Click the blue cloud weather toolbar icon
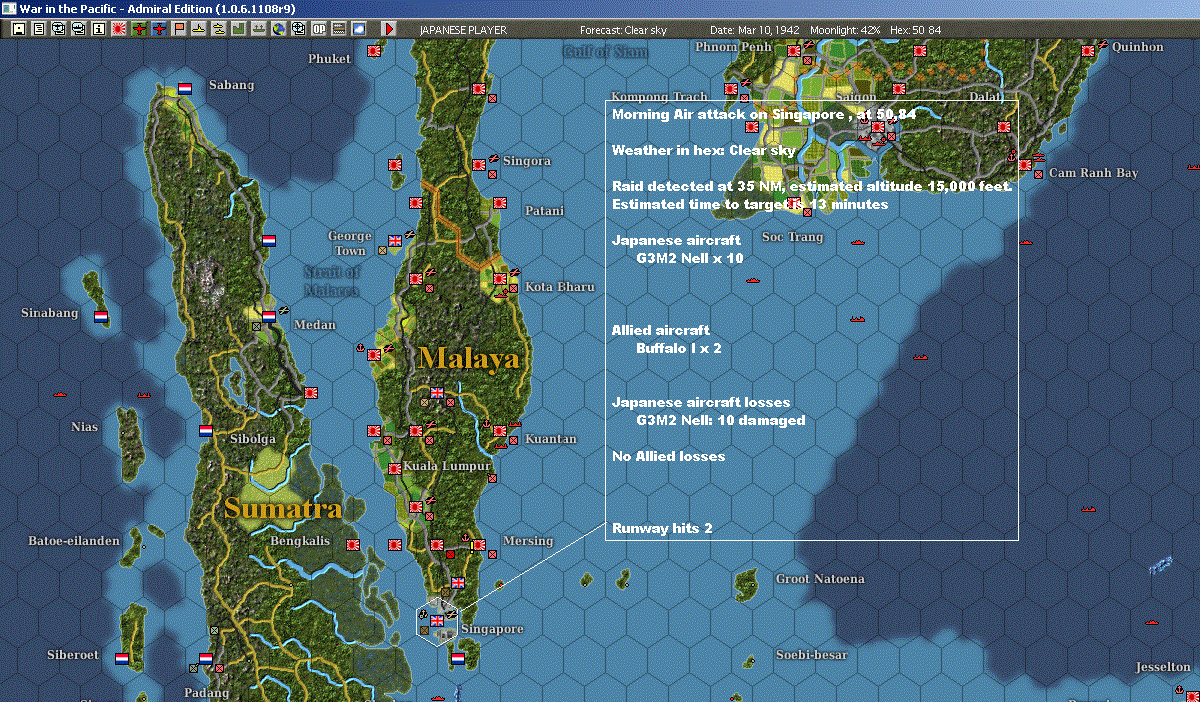Viewport: 1200px width, 702px height. tap(358, 29)
